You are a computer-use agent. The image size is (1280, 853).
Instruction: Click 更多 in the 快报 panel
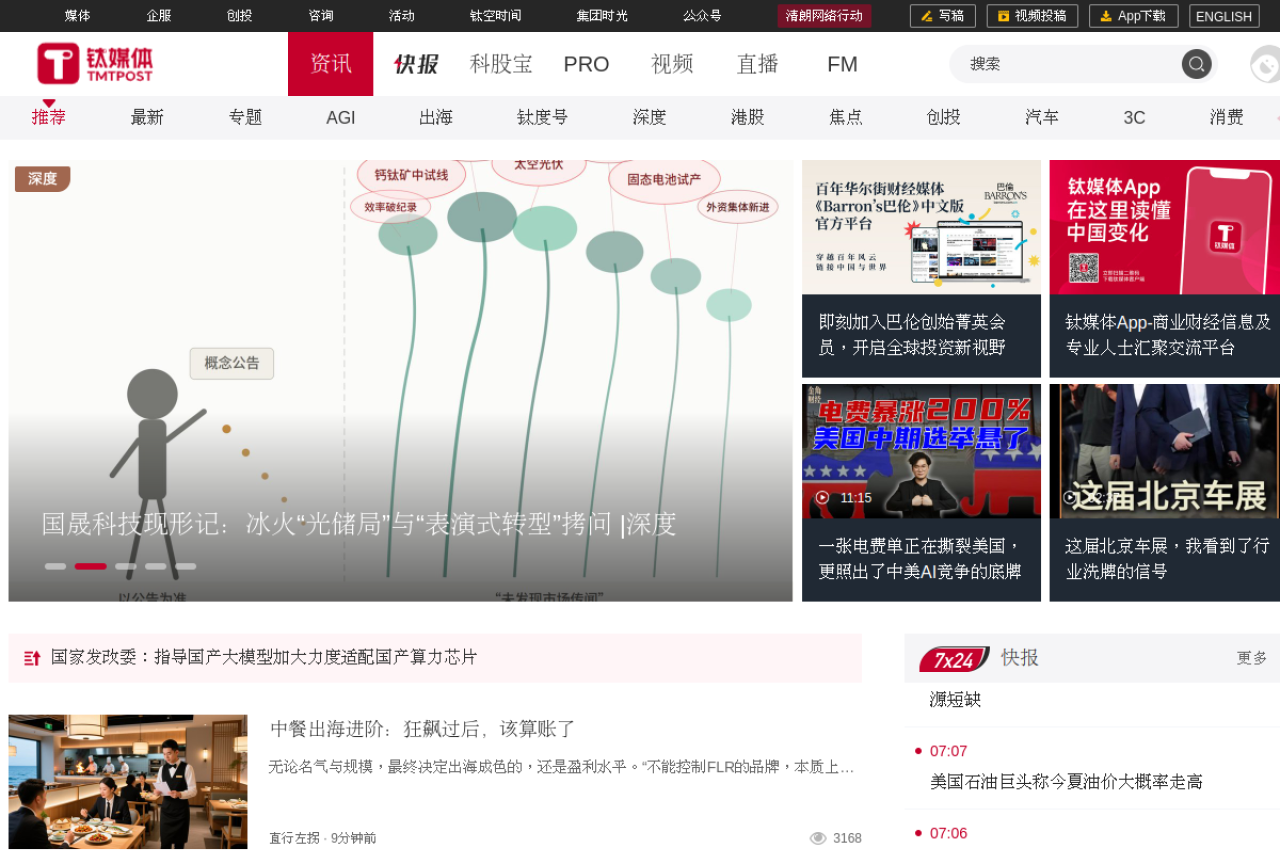tap(1252, 658)
